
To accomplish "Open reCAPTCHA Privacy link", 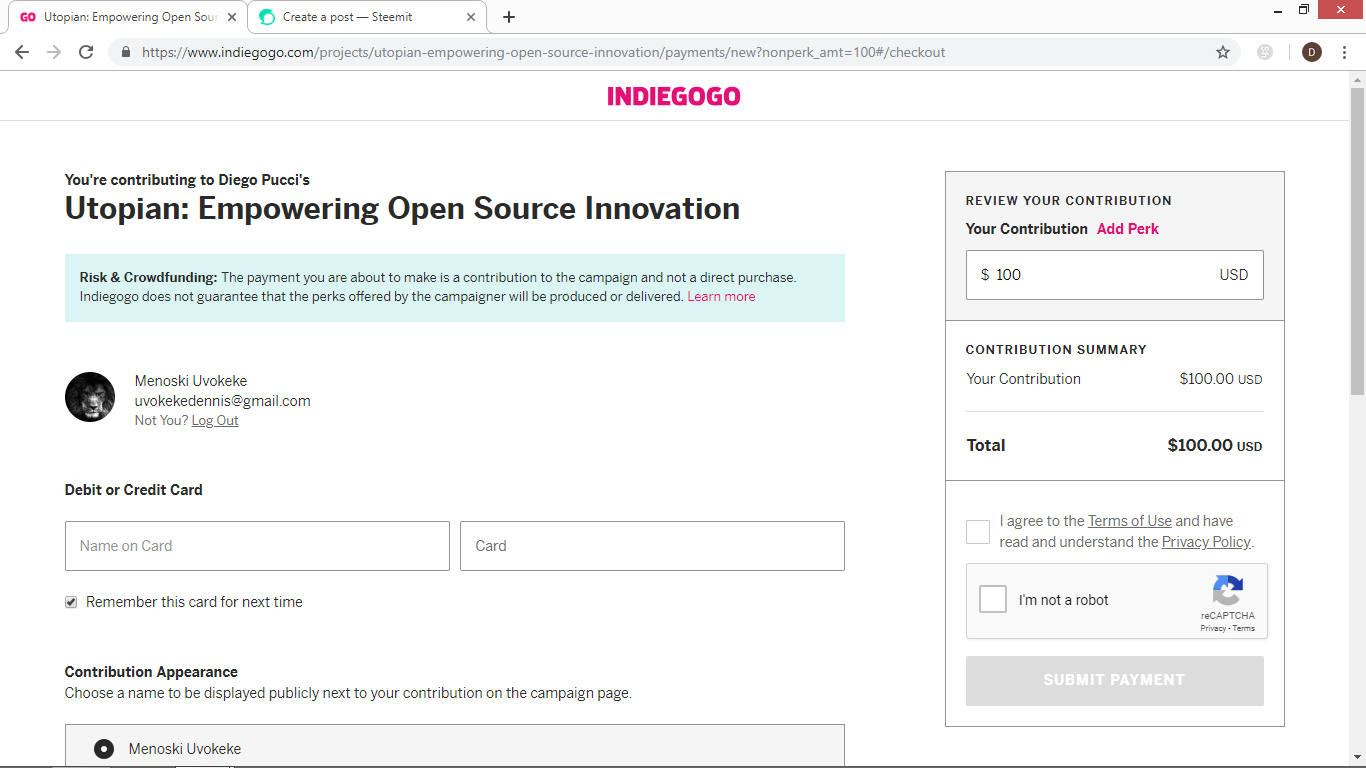I will click(1214, 629).
